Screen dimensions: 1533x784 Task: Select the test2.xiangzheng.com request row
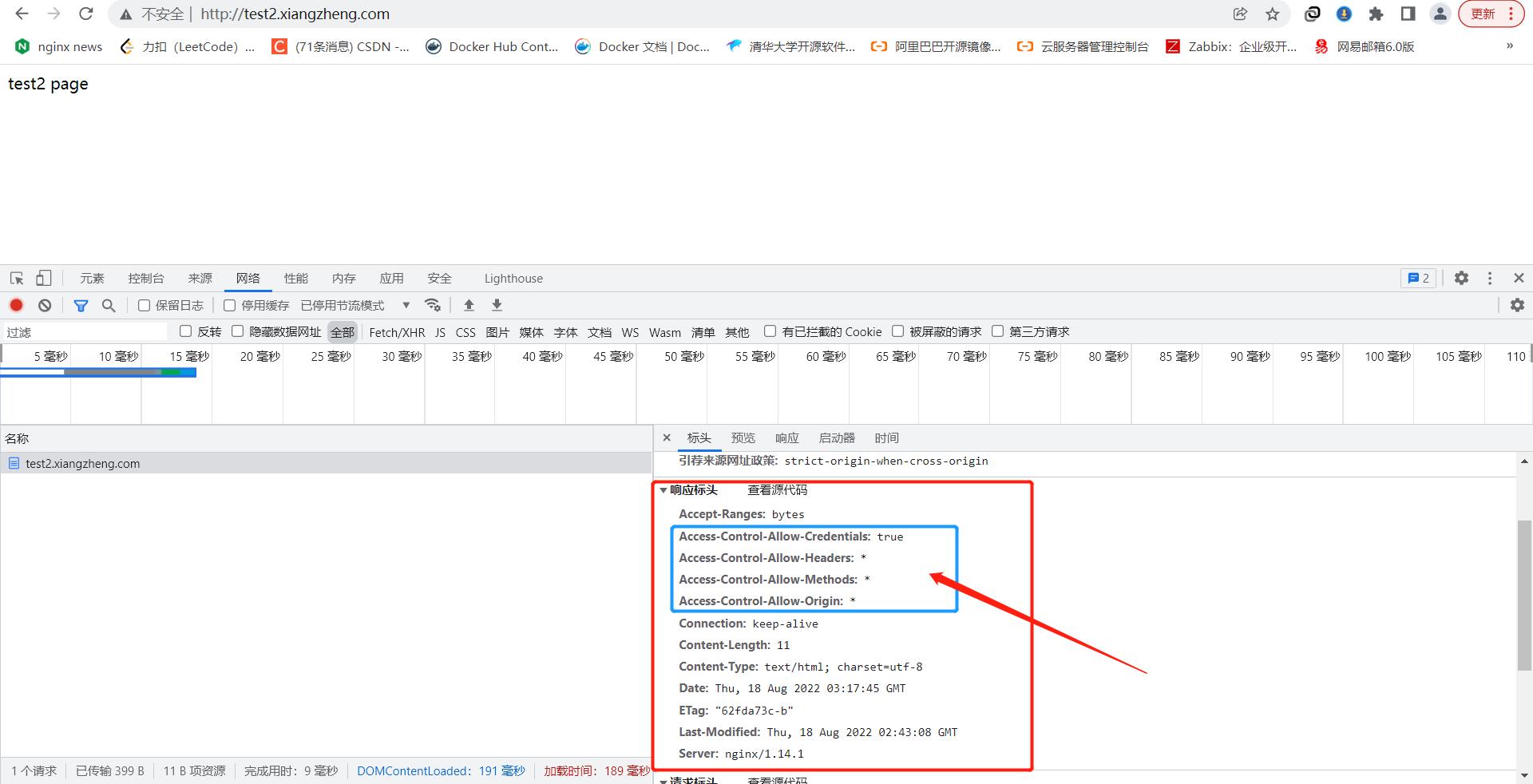82,463
